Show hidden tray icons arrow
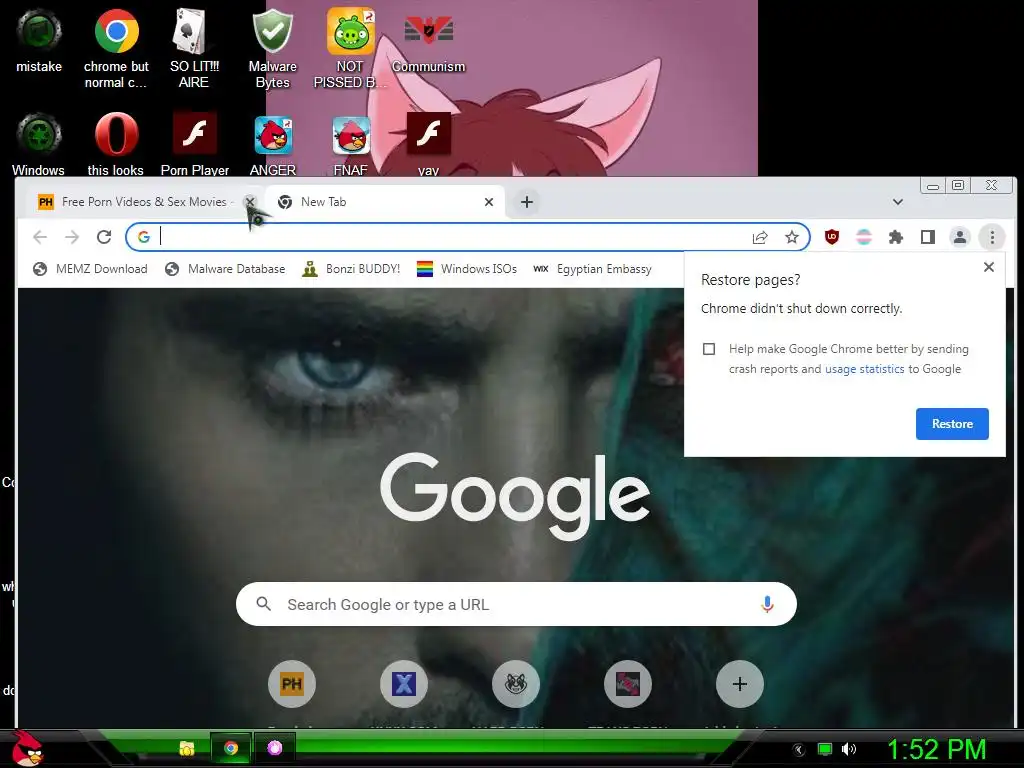Viewport: 1024px width, 768px height. click(798, 749)
